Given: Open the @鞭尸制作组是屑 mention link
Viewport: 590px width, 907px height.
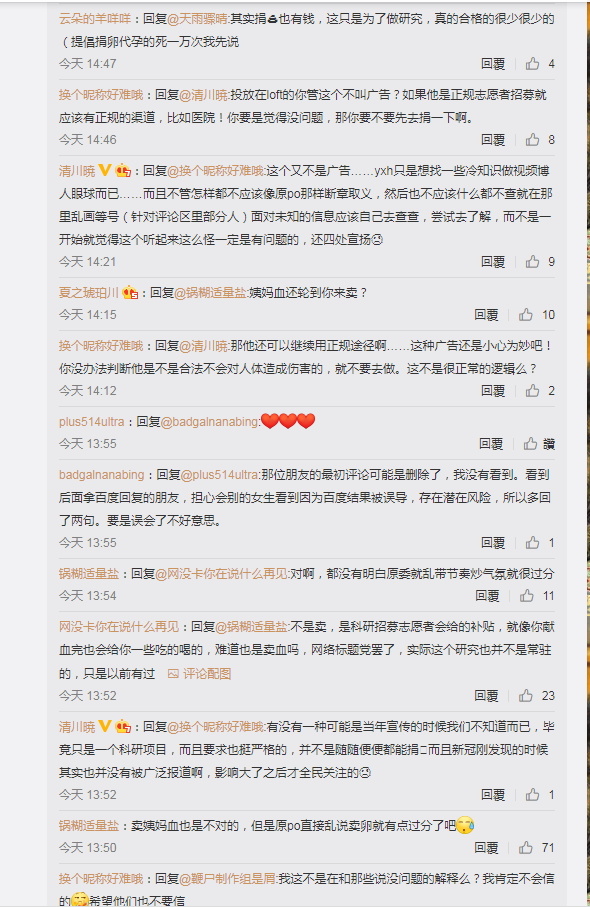Looking at the screenshot, I should click(x=227, y=879).
